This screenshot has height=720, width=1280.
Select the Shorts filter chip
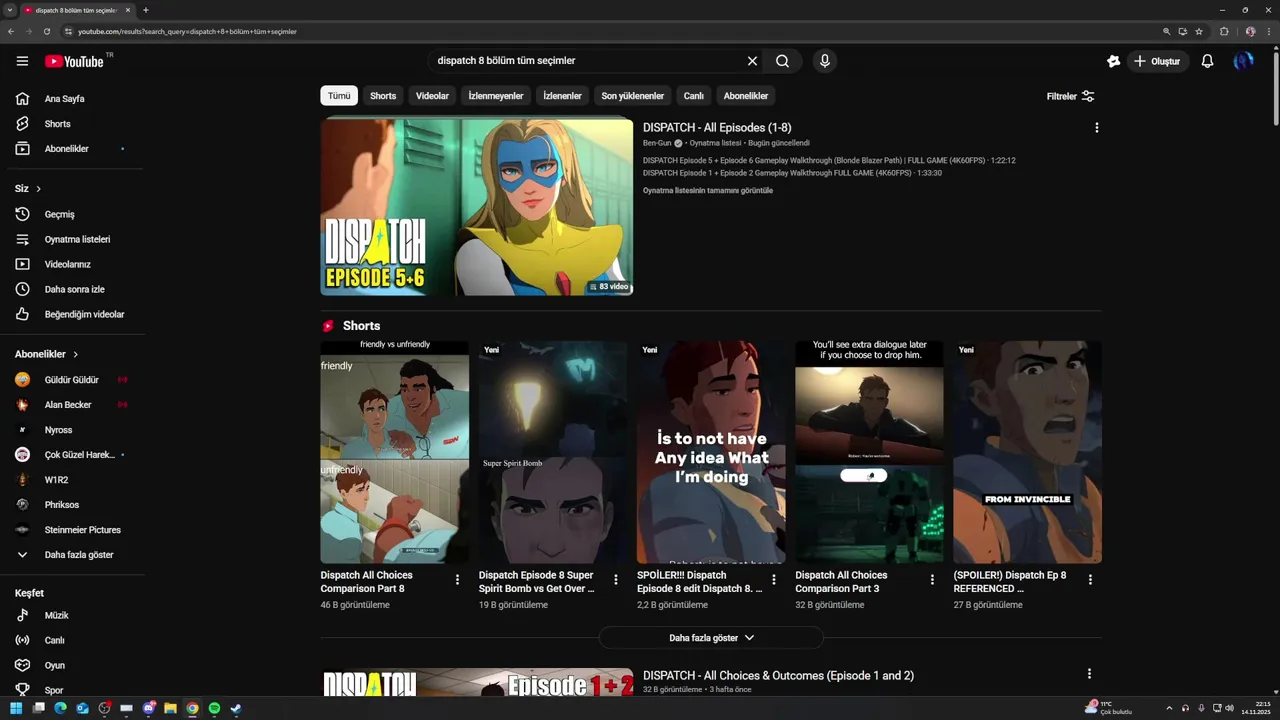[x=383, y=96]
